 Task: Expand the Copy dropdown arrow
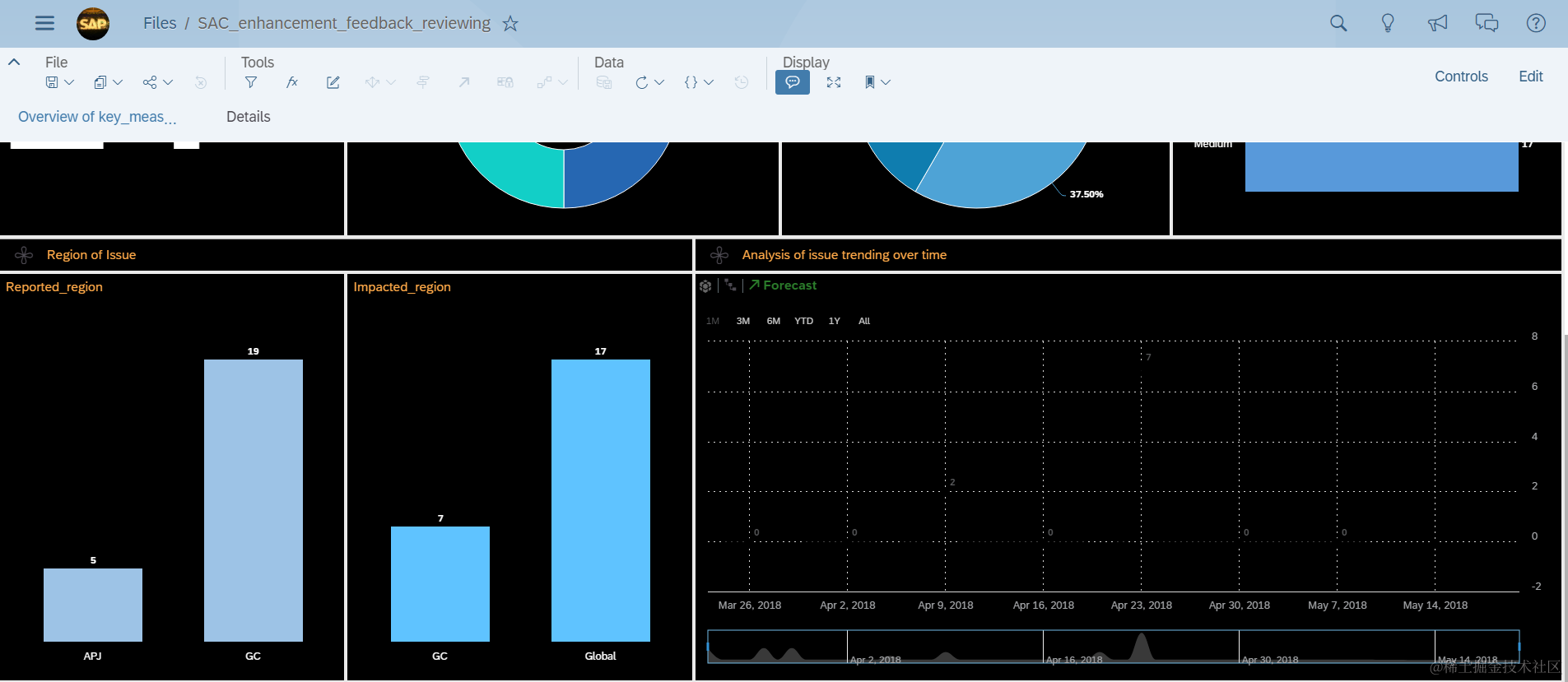[x=118, y=82]
